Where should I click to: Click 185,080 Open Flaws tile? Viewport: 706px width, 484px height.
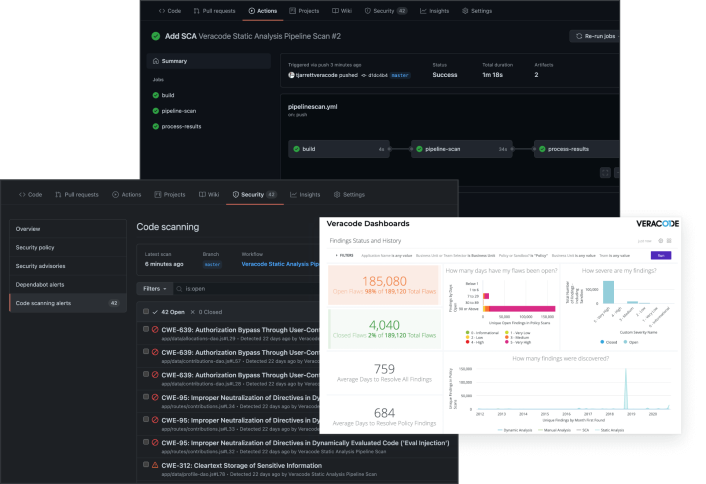384,285
